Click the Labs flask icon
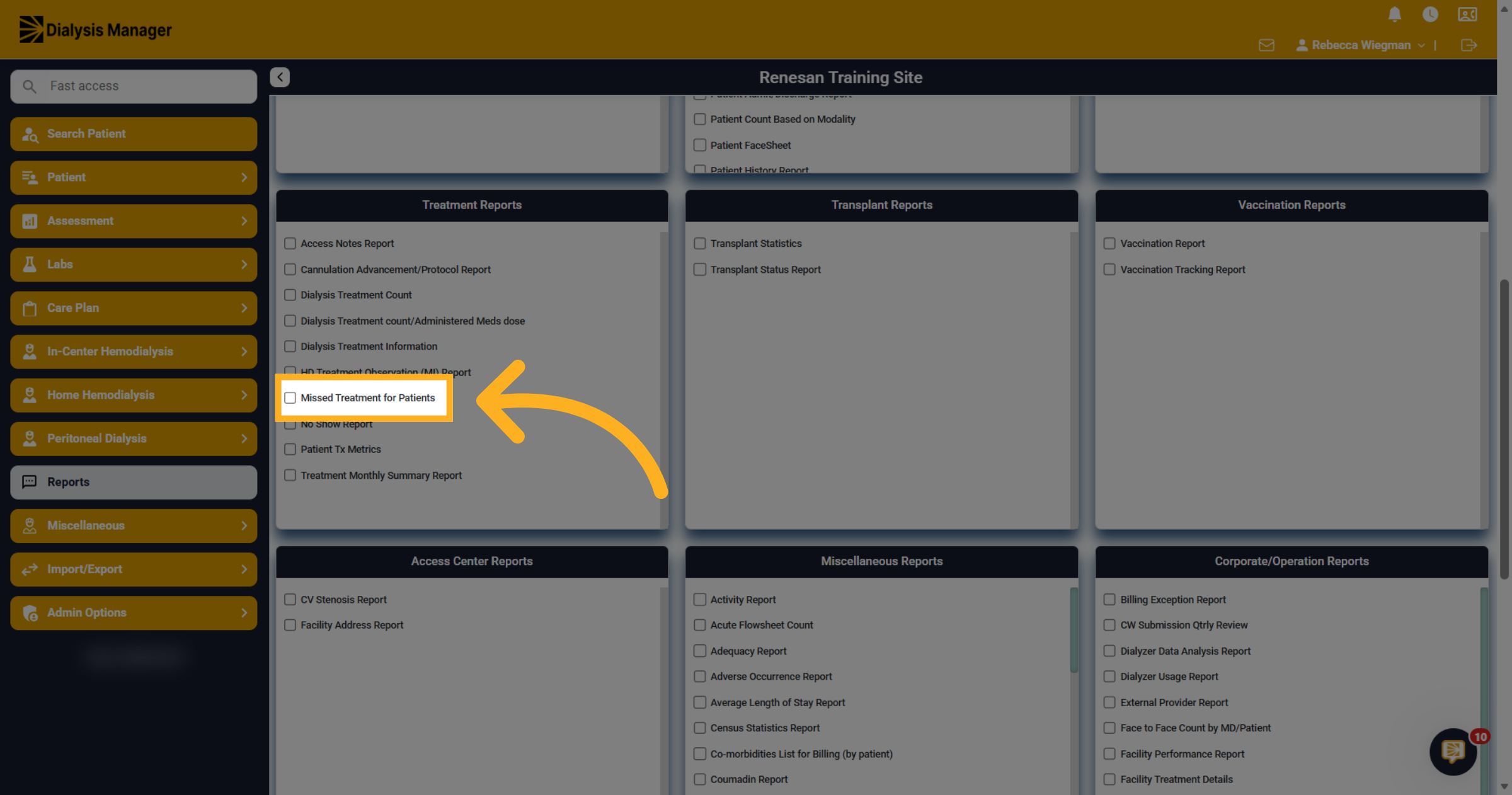The height and width of the screenshot is (795, 1512). tap(30, 265)
